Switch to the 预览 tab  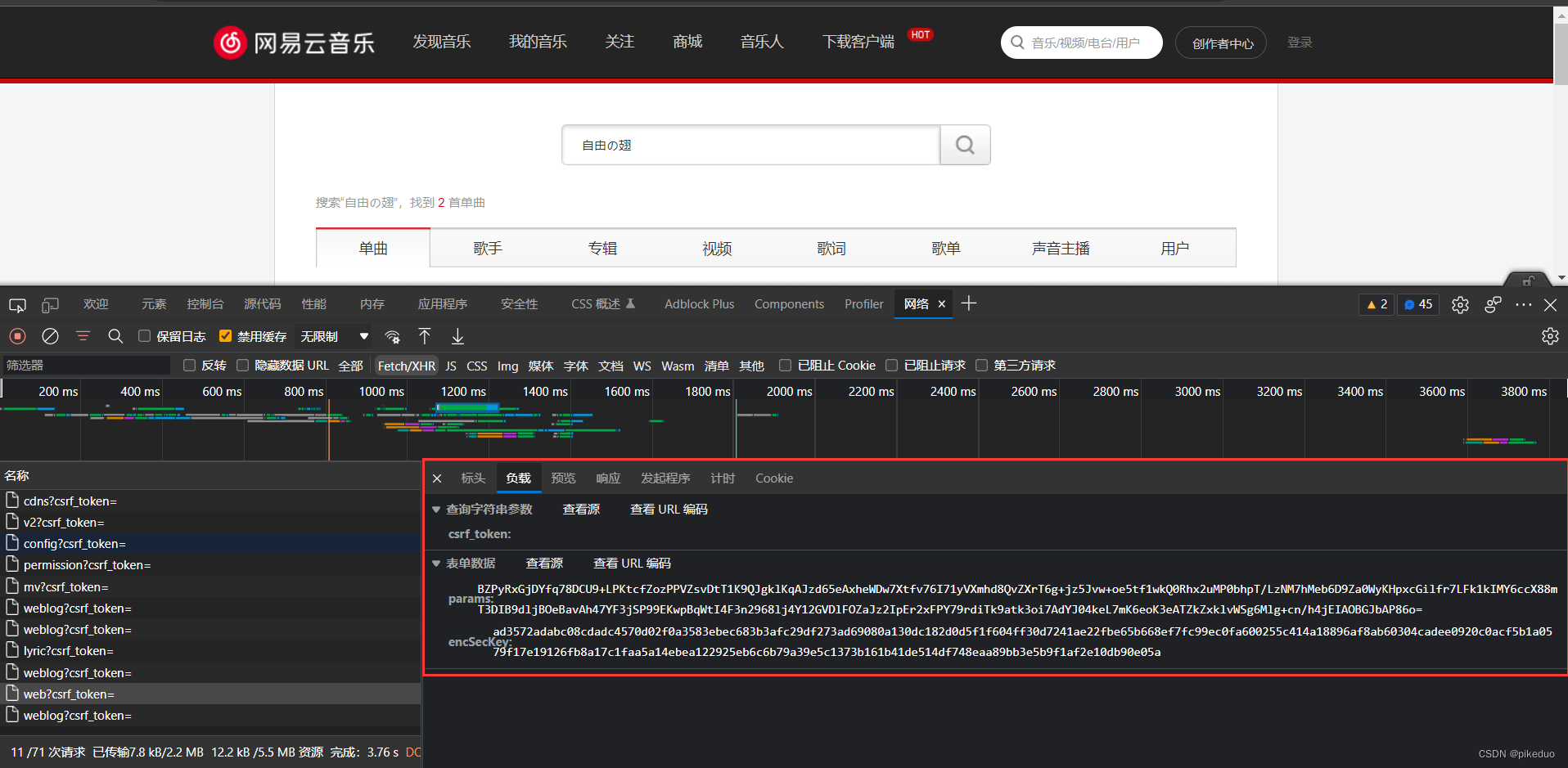(x=563, y=478)
